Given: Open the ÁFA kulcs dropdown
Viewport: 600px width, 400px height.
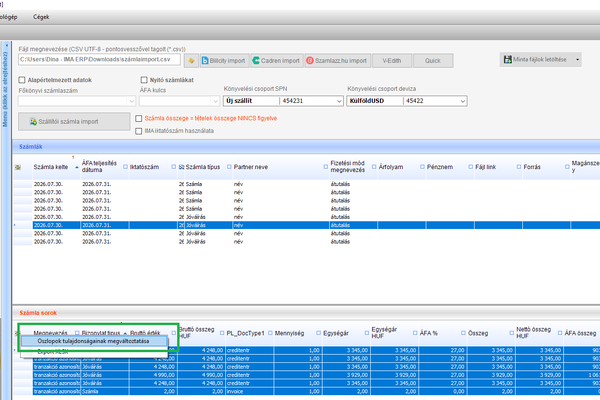Looking at the screenshot, I should [x=215, y=101].
